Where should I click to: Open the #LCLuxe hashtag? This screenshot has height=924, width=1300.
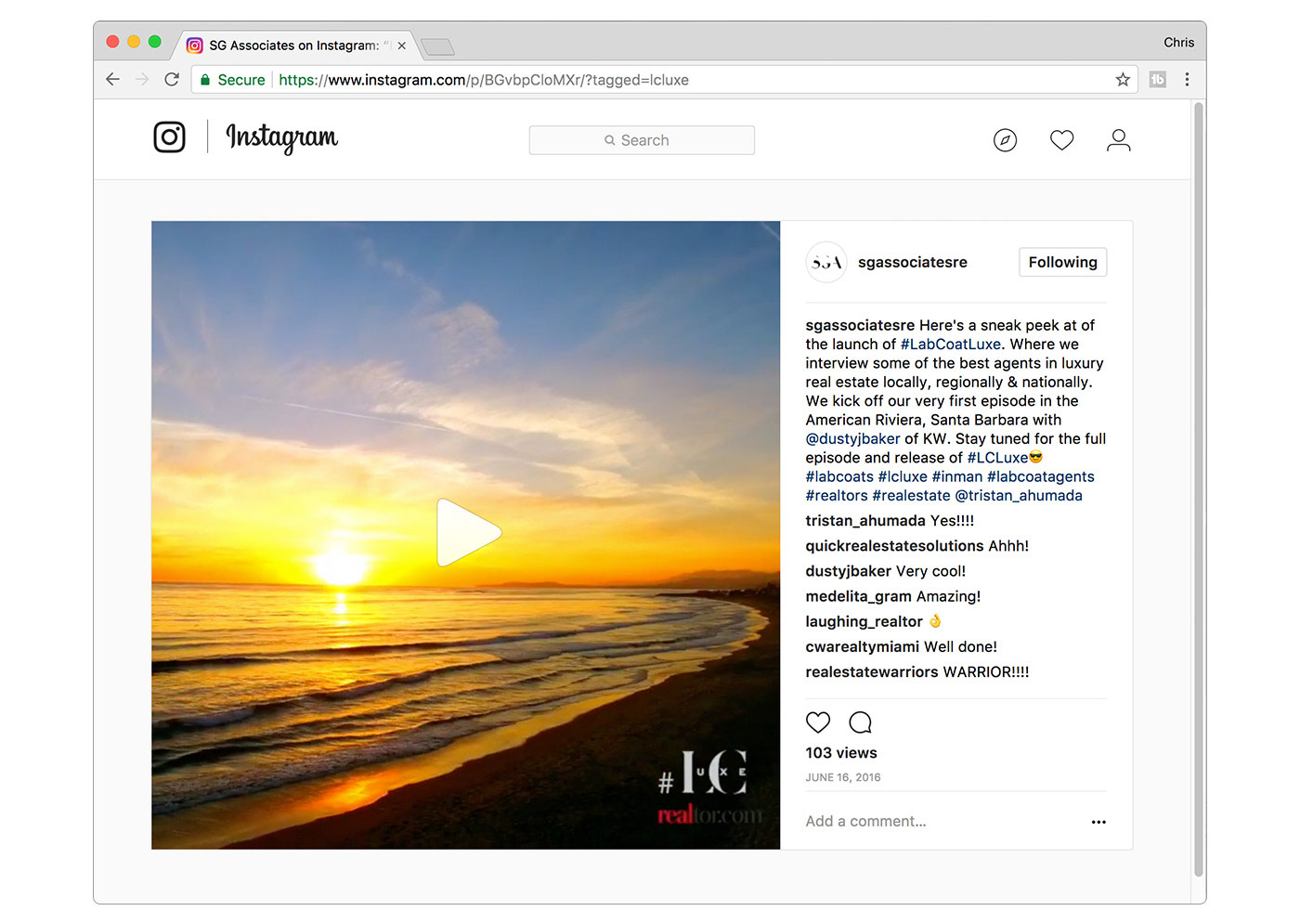997,458
